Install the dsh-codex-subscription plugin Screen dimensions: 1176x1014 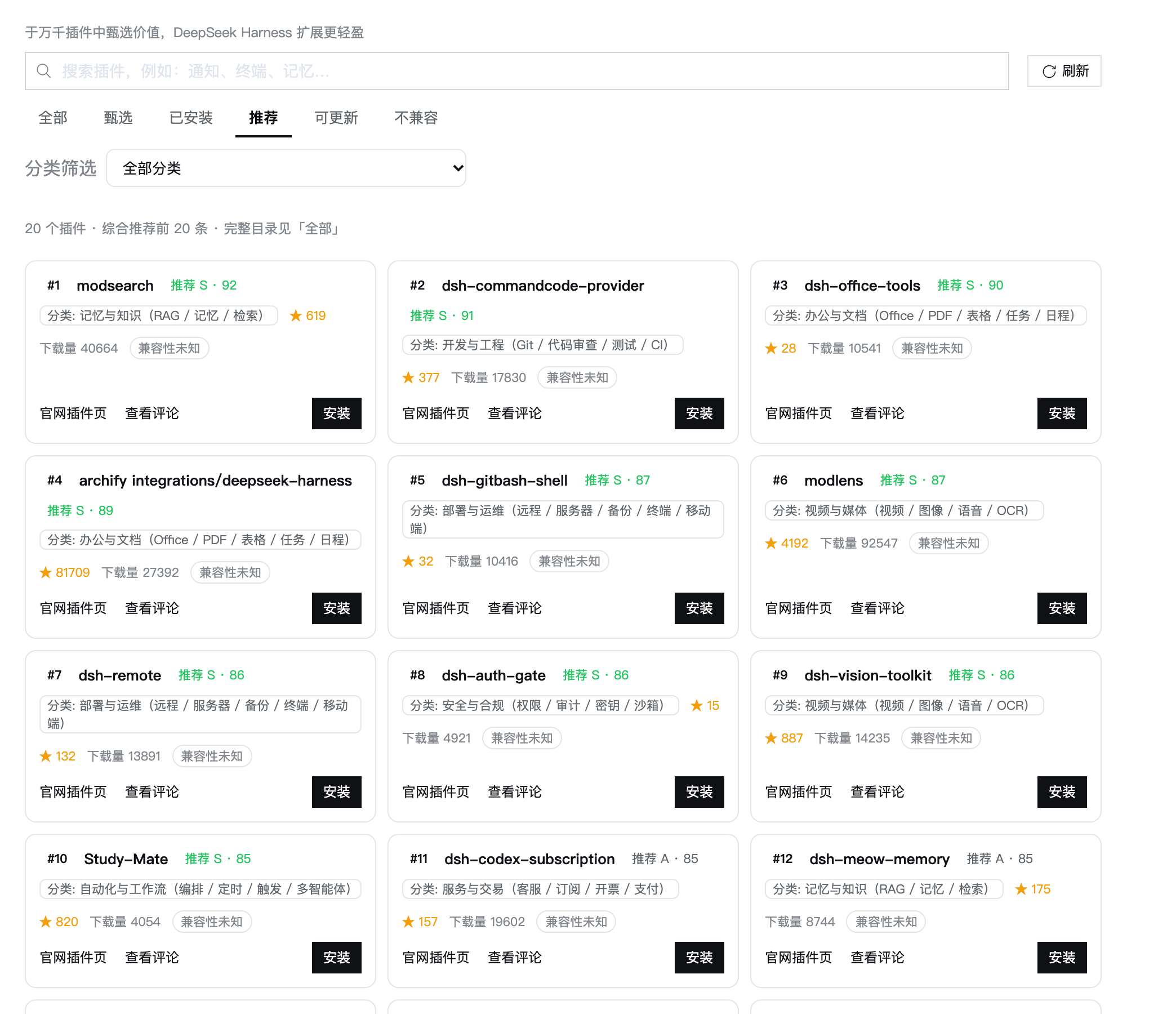700,958
